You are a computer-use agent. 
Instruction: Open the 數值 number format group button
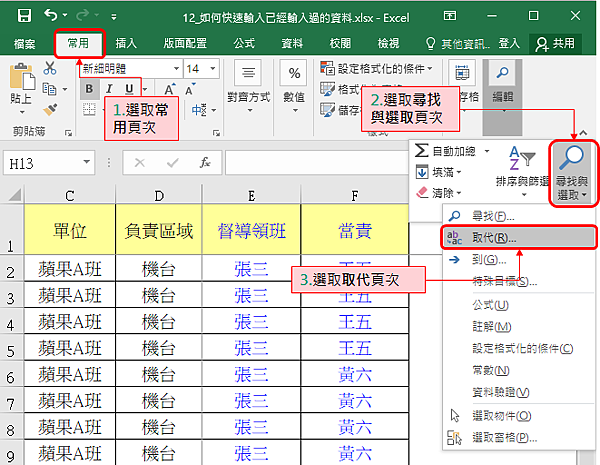pos(294,86)
